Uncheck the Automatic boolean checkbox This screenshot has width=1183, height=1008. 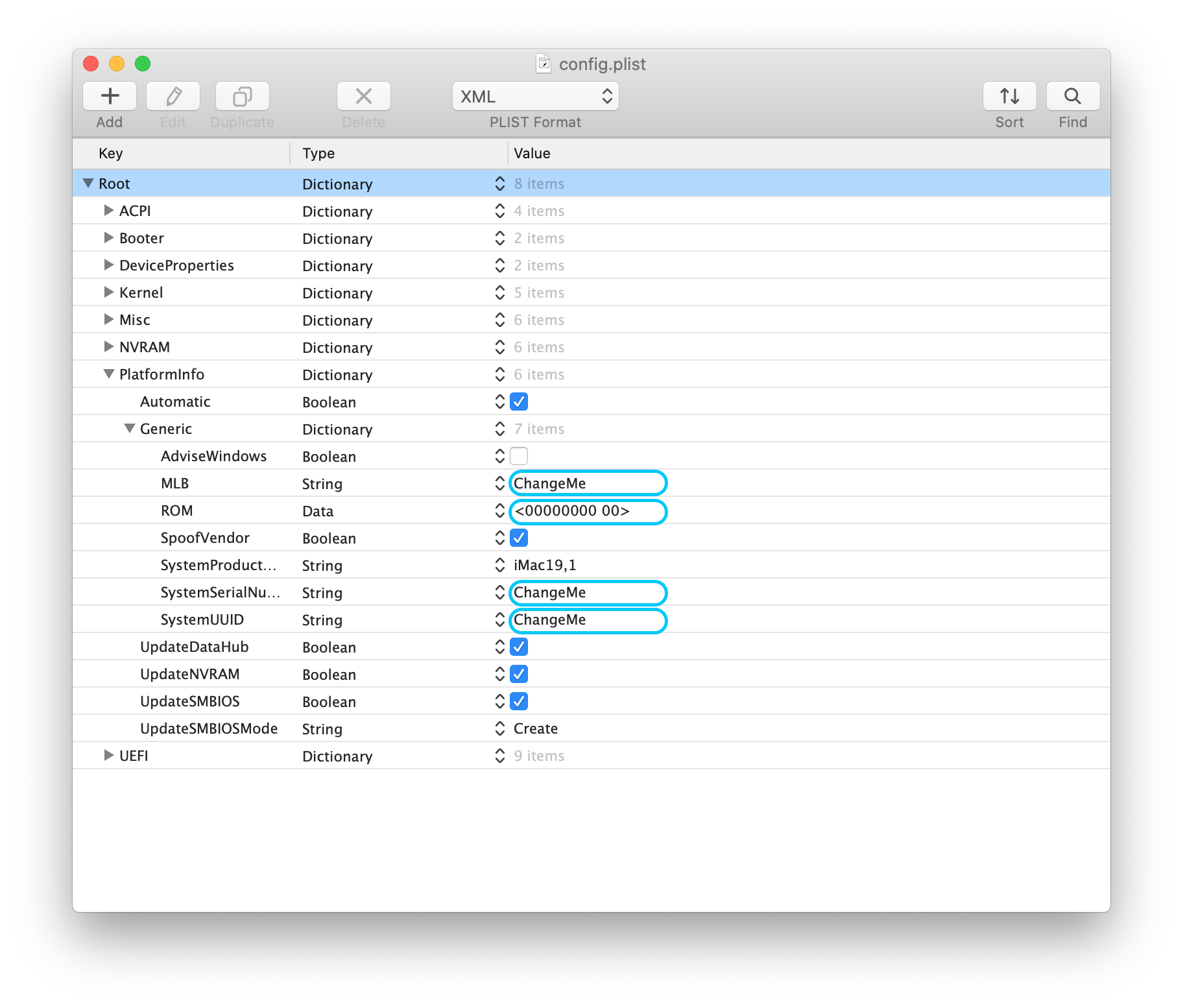click(519, 402)
